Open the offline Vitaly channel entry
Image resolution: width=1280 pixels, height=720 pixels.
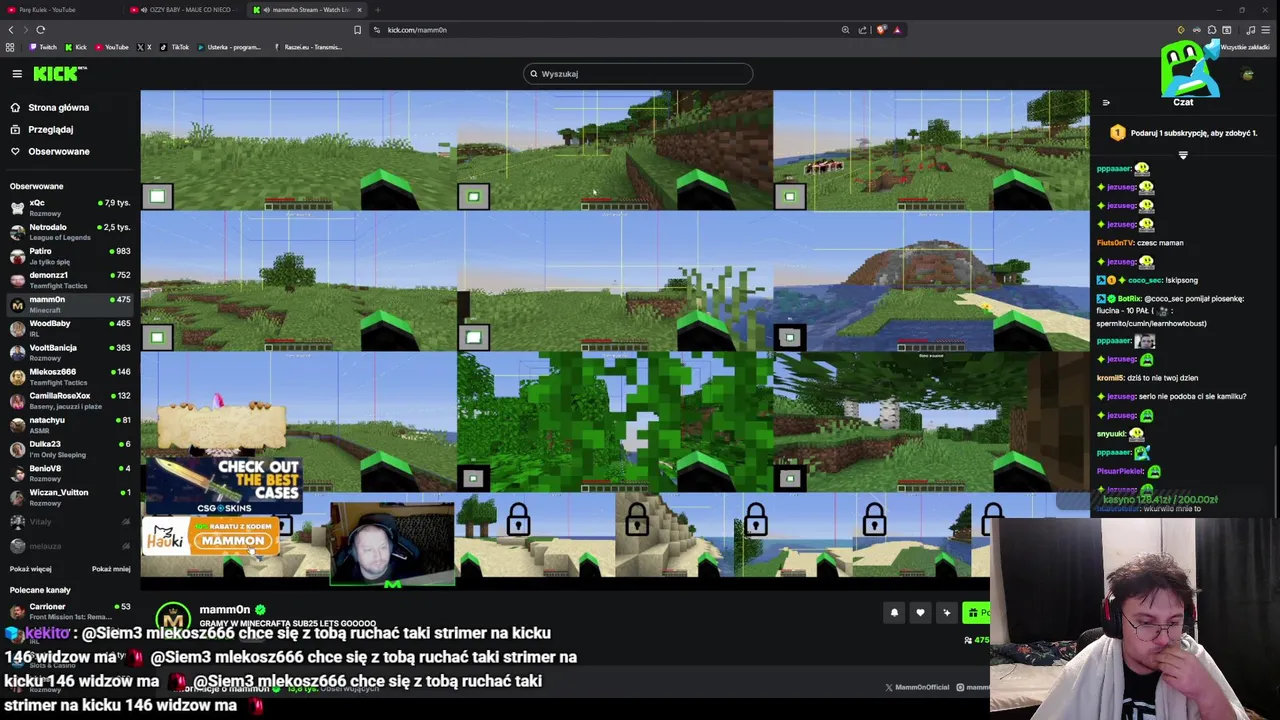pyautogui.click(x=70, y=521)
